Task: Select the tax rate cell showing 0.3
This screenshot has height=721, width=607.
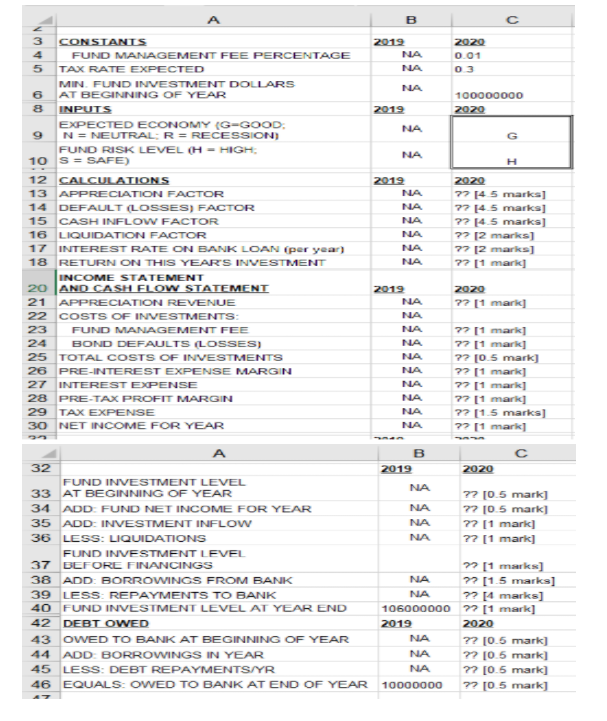Action: [512, 69]
